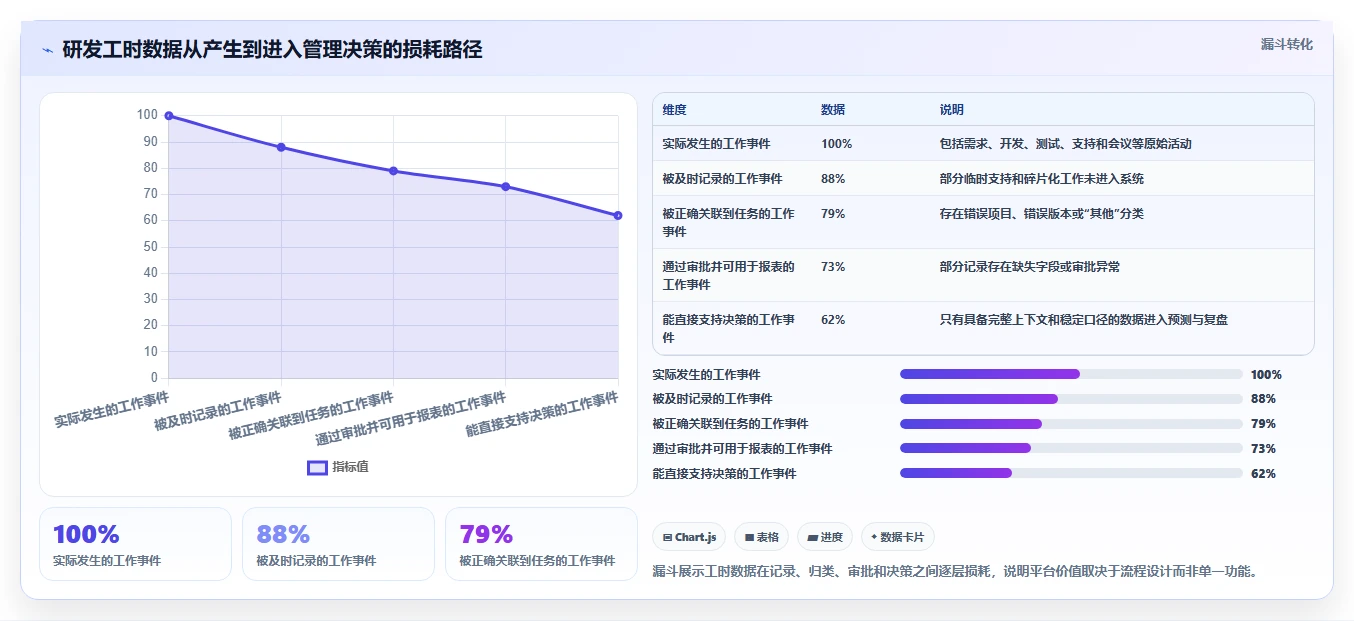The height and width of the screenshot is (621, 1354).
Task: Click the description 包括需求、开发、测试、支持和会议等原始活动
Action: click(1066, 144)
